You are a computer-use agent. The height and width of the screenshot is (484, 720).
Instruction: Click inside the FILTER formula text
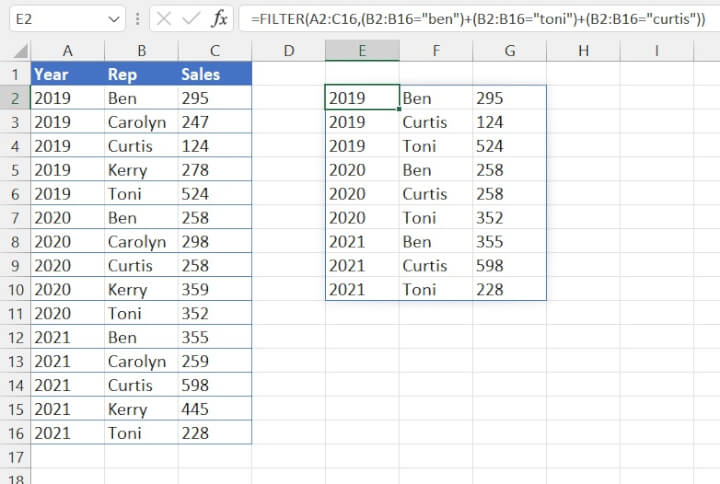(x=478, y=18)
